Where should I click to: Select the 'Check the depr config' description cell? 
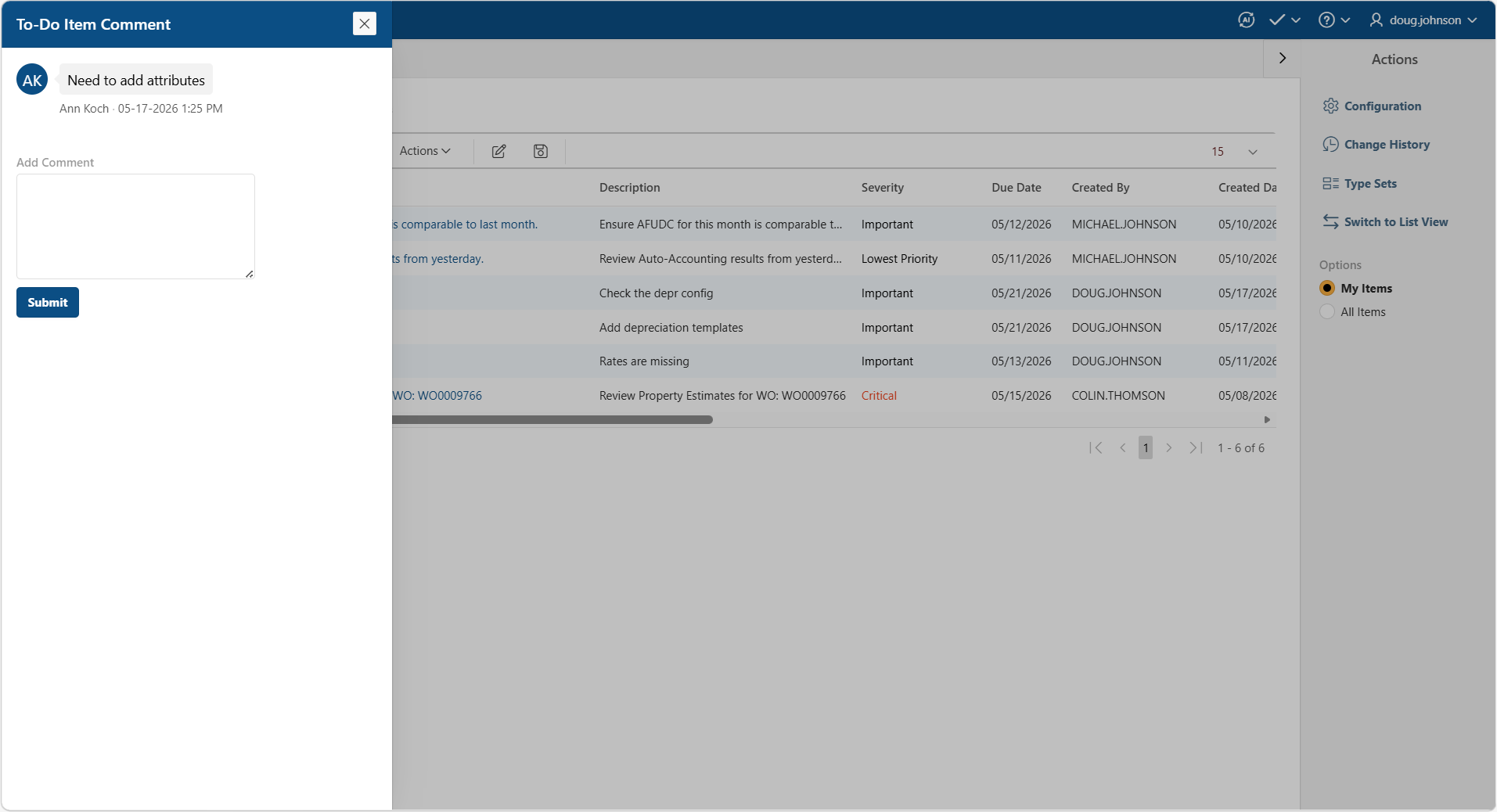pos(656,293)
